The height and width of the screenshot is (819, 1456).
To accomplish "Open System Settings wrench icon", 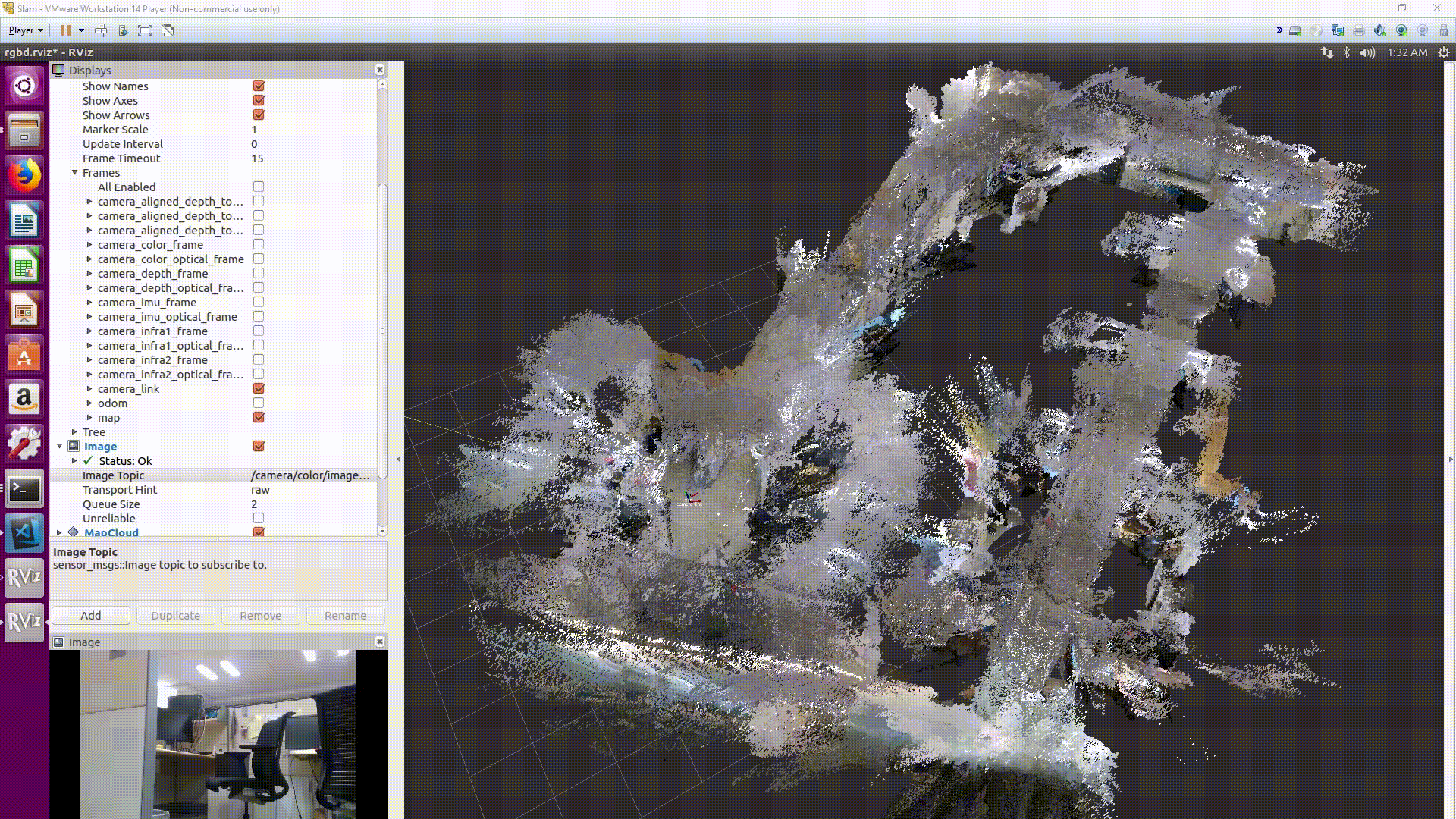I will (24, 444).
